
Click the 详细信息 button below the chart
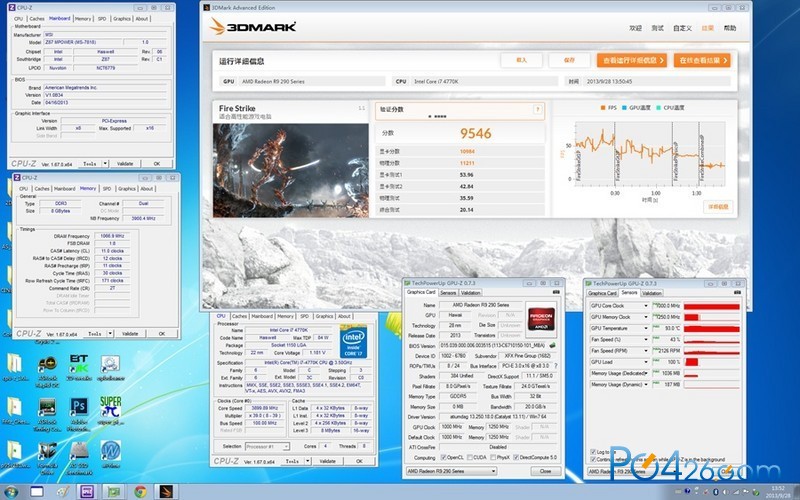718,207
